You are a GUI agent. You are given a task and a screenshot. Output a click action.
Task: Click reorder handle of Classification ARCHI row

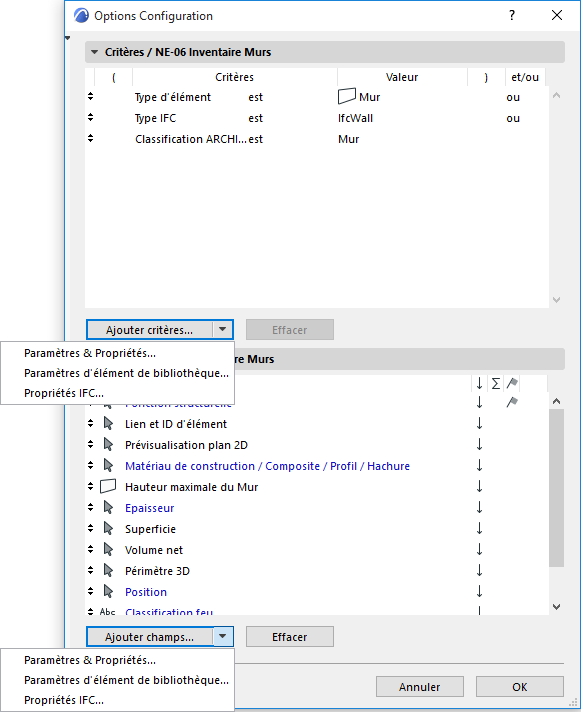point(90,138)
